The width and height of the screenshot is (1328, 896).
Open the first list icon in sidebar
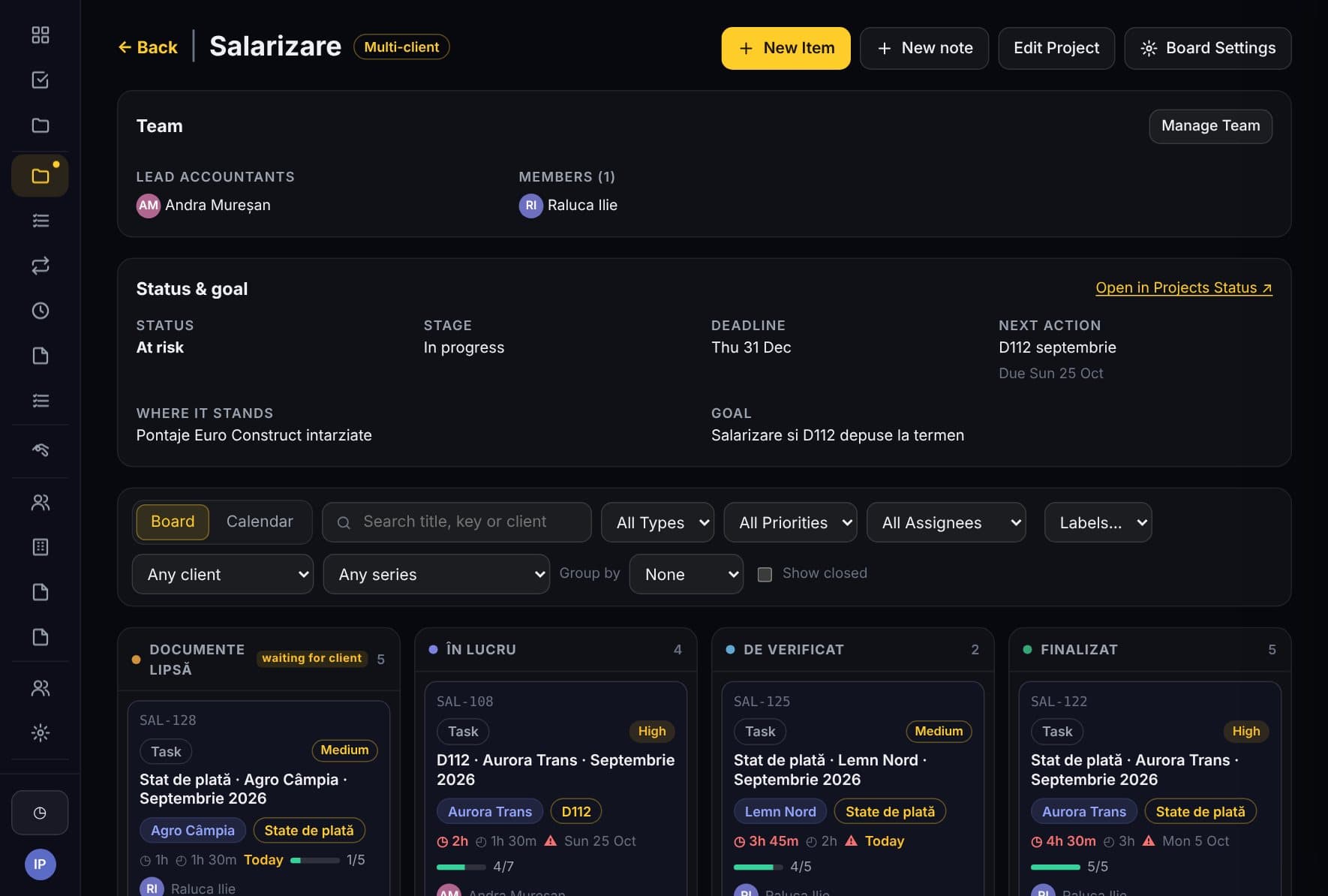[x=40, y=221]
